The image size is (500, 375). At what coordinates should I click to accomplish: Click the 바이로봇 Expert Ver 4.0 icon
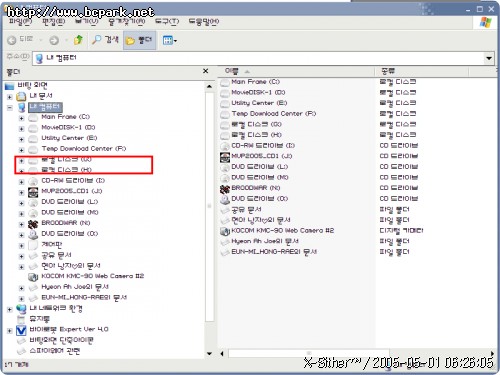(x=21, y=330)
